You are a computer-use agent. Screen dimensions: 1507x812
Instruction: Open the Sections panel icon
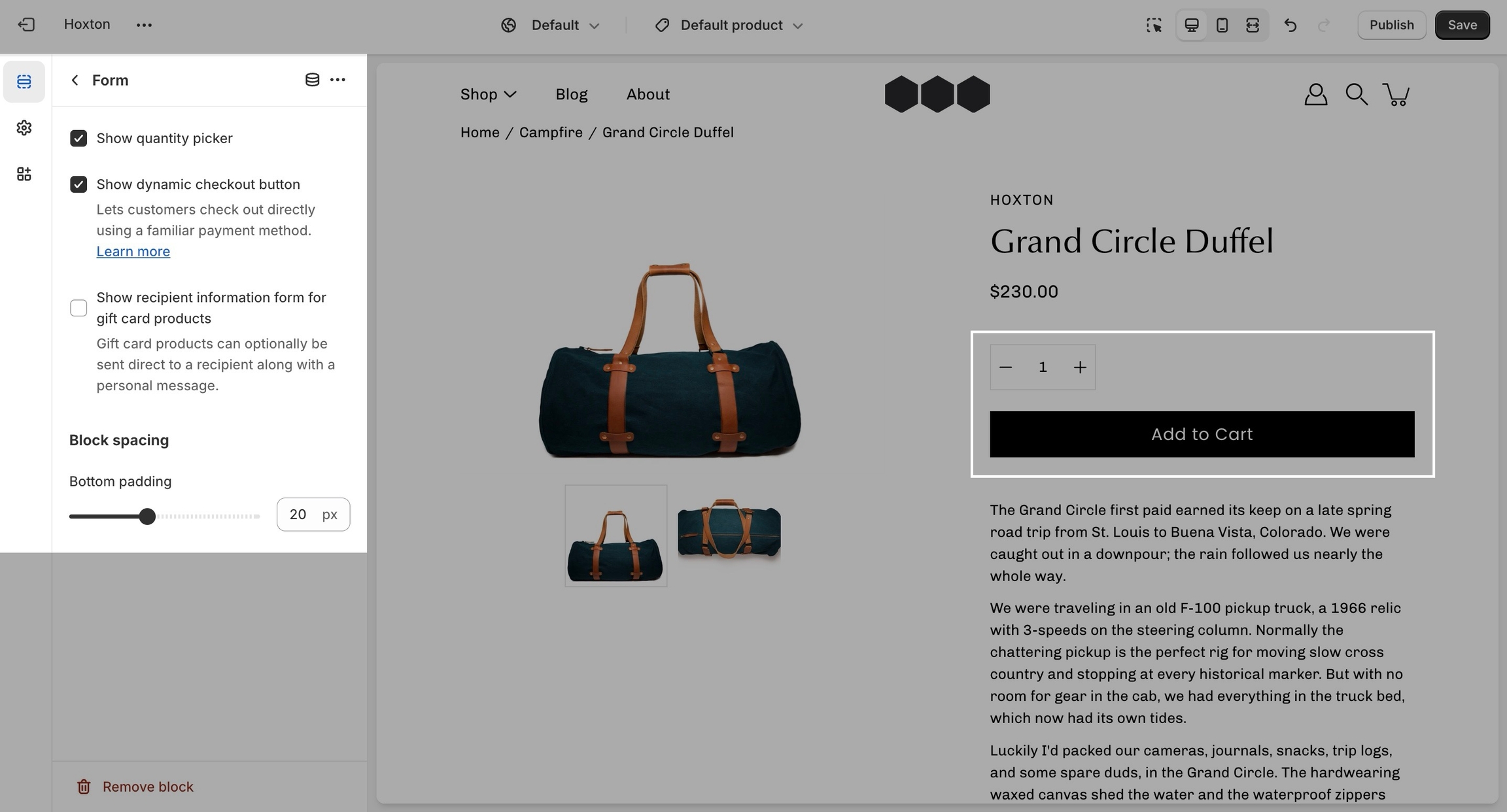(24, 81)
